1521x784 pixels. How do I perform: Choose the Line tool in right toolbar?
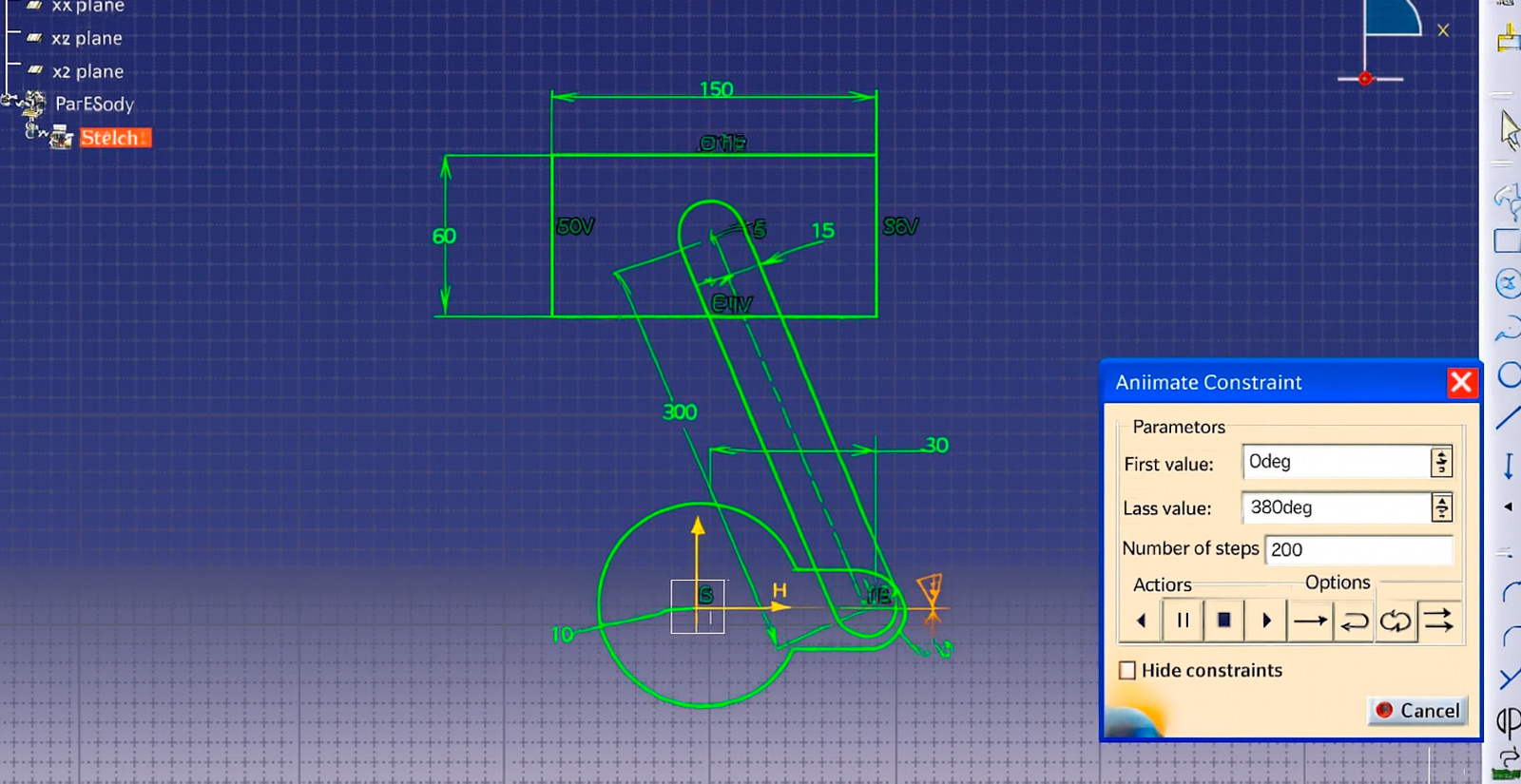[1509, 417]
